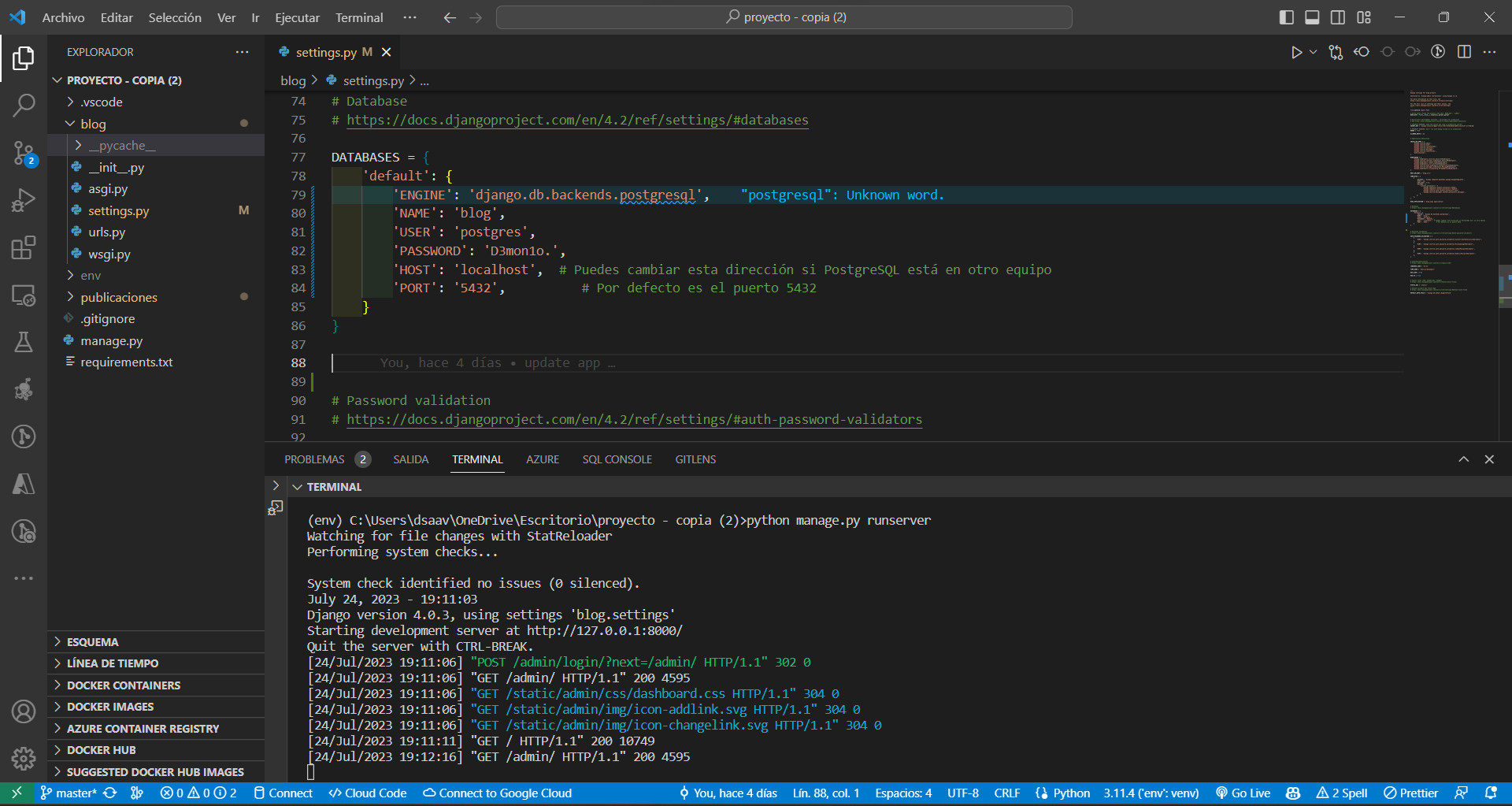Open the Source Control view

pyautogui.click(x=24, y=152)
